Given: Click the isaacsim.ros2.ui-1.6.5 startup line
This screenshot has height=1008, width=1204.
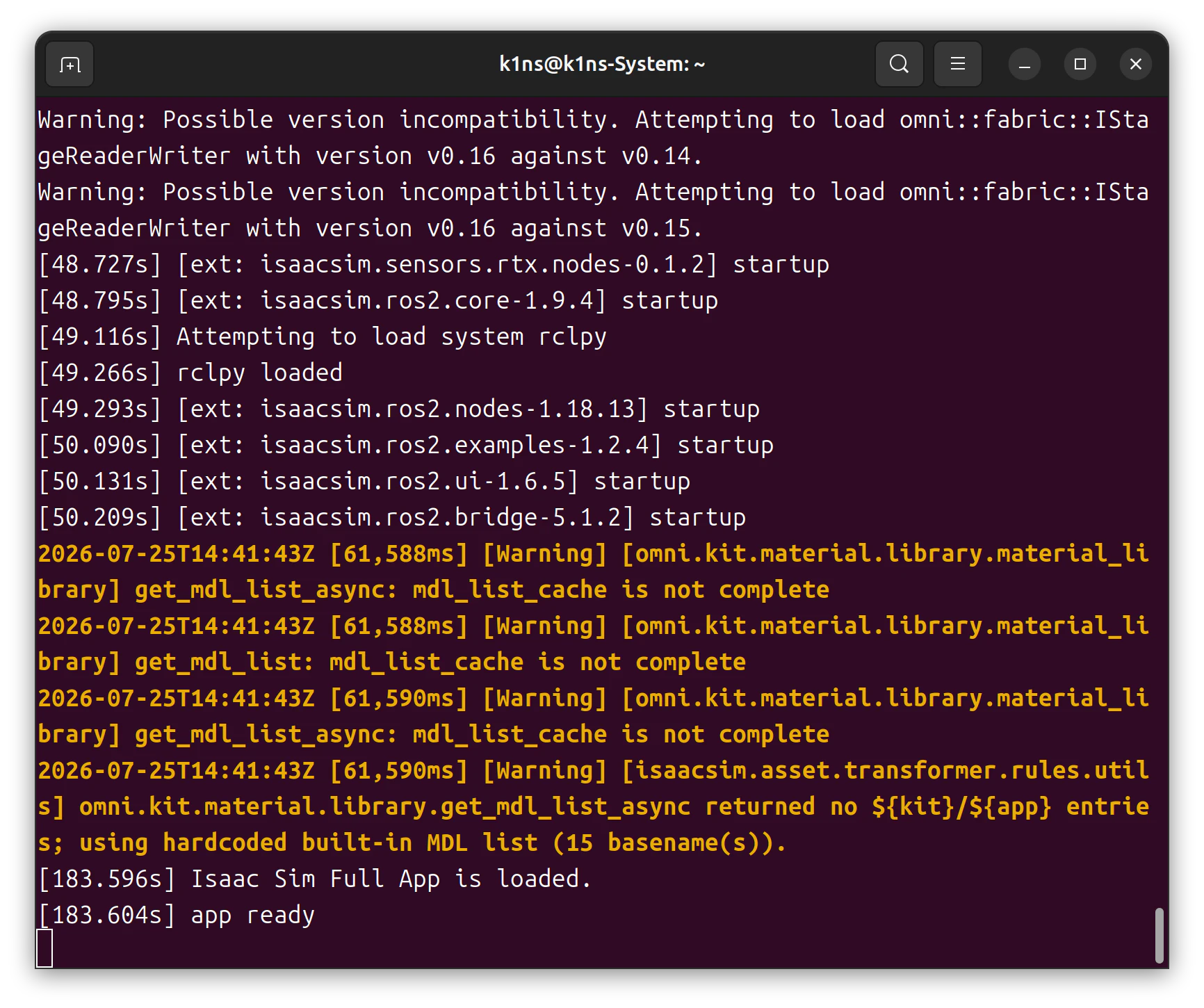Looking at the screenshot, I should coord(364,481).
